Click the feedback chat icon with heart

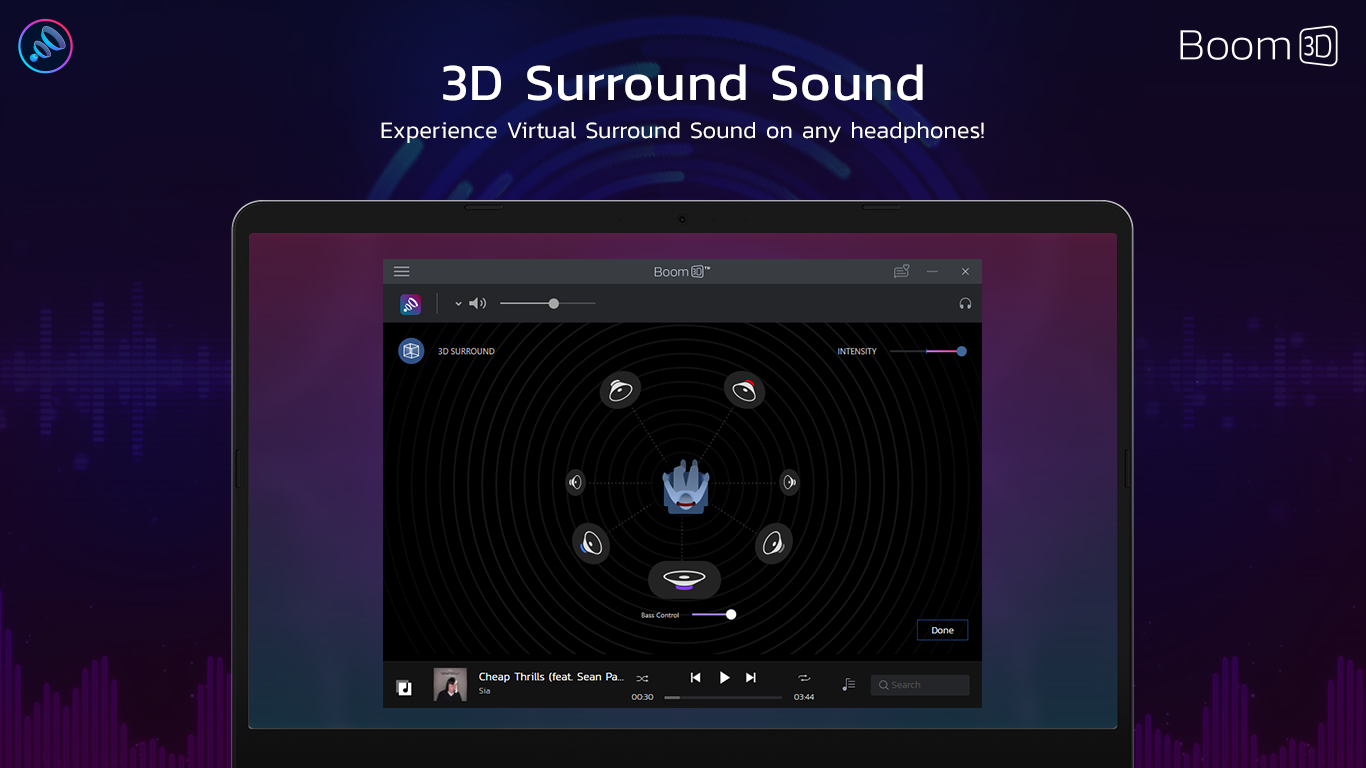click(x=901, y=271)
